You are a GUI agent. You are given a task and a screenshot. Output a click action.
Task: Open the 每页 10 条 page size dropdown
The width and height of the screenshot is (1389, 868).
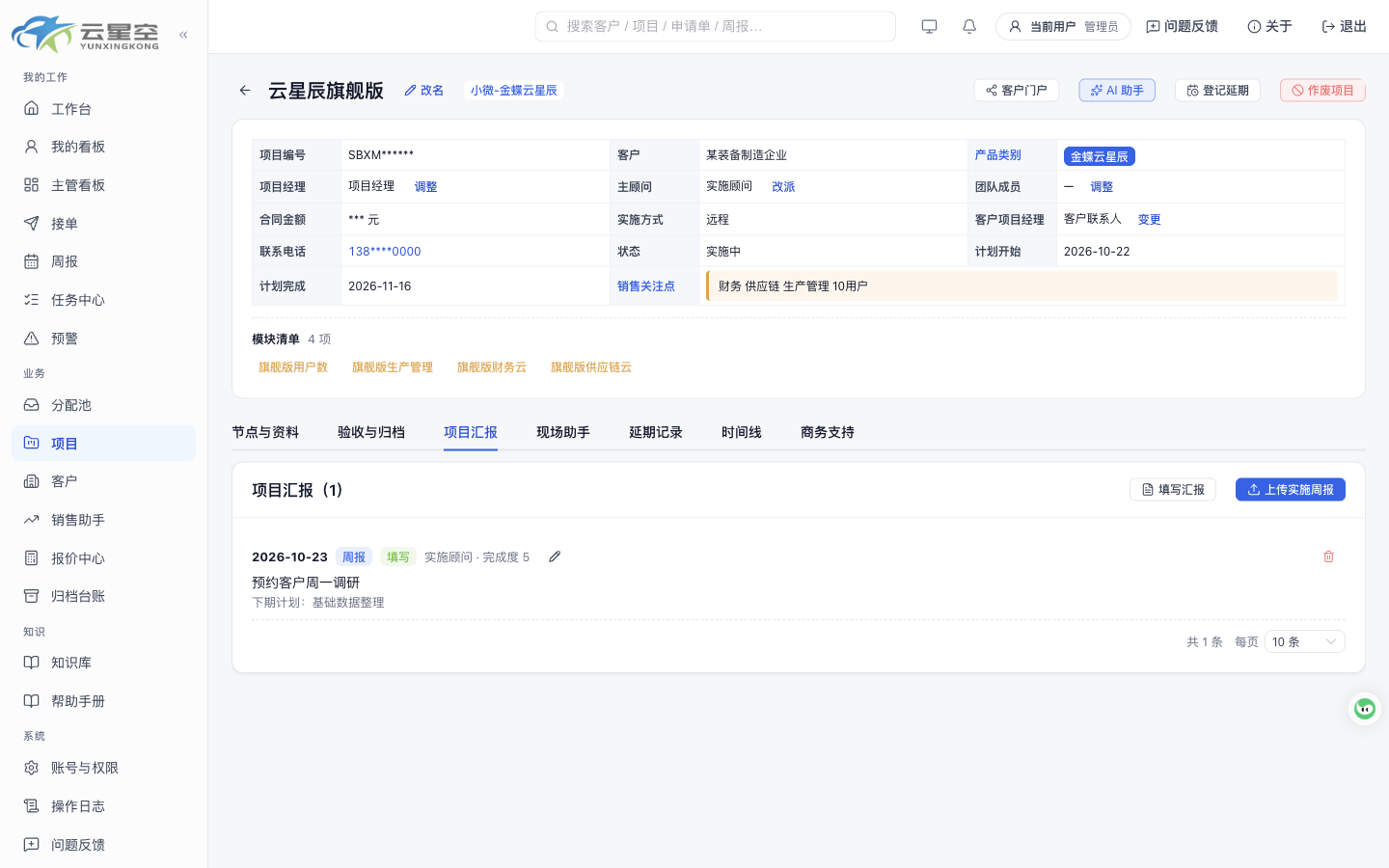click(1304, 641)
